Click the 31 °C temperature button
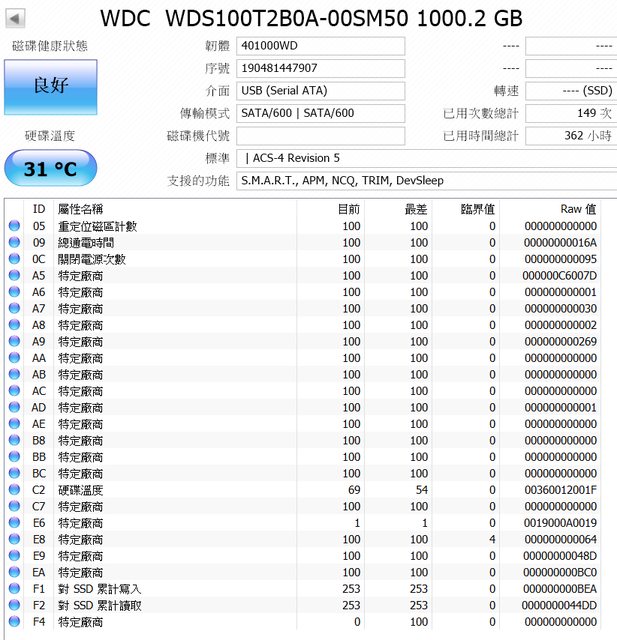617x640 pixels. [50, 168]
